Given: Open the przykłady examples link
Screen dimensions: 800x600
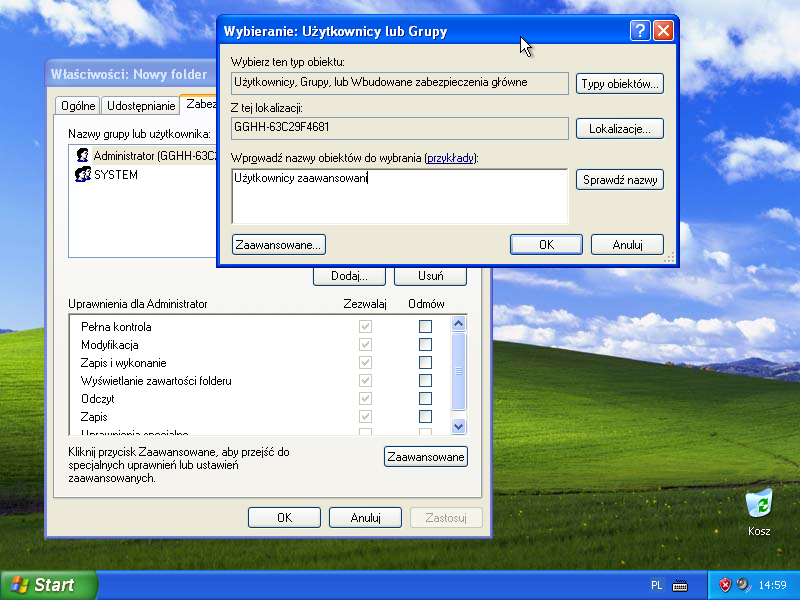Looking at the screenshot, I should pos(451,158).
